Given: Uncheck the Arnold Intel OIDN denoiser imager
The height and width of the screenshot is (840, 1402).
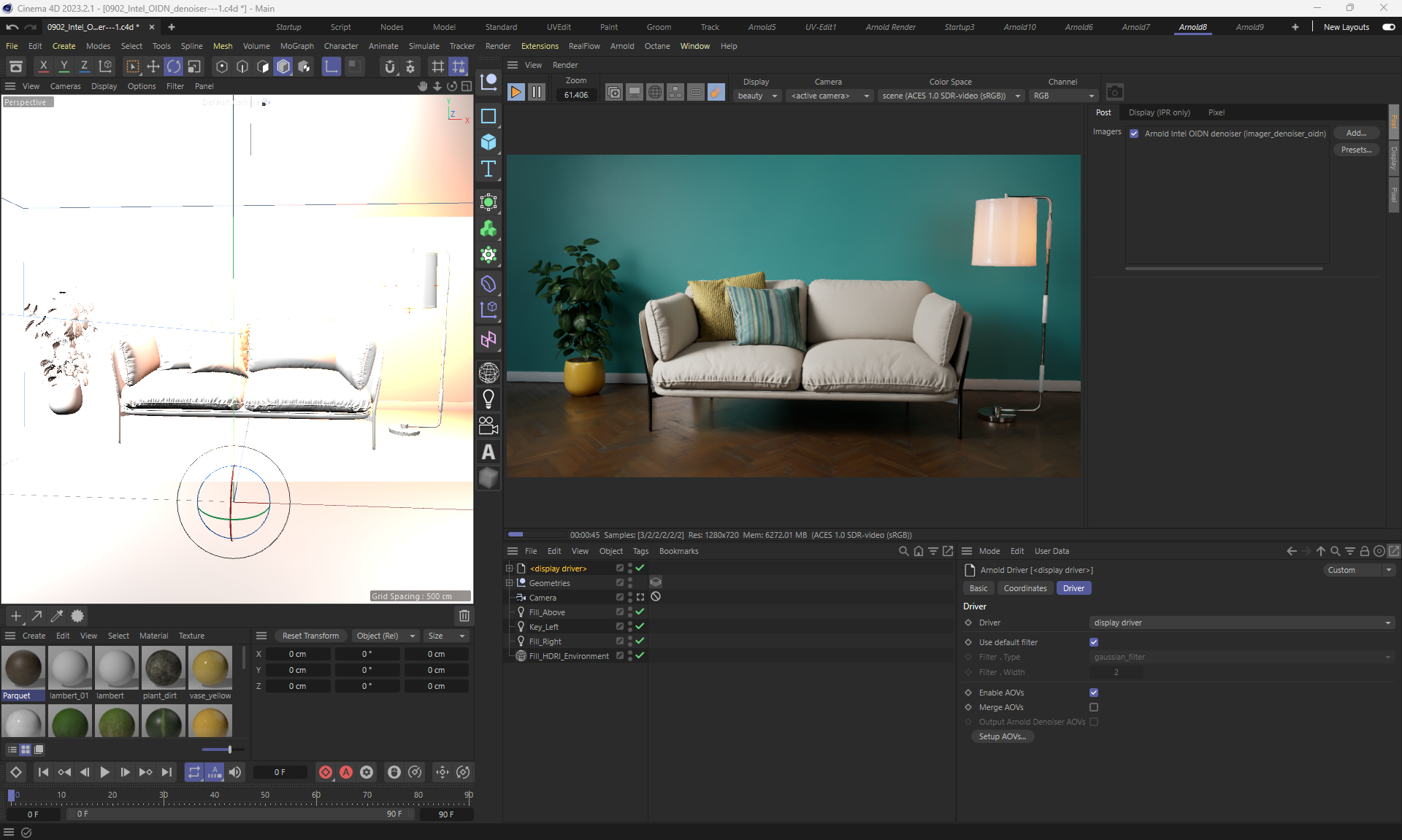Looking at the screenshot, I should pos(1134,134).
